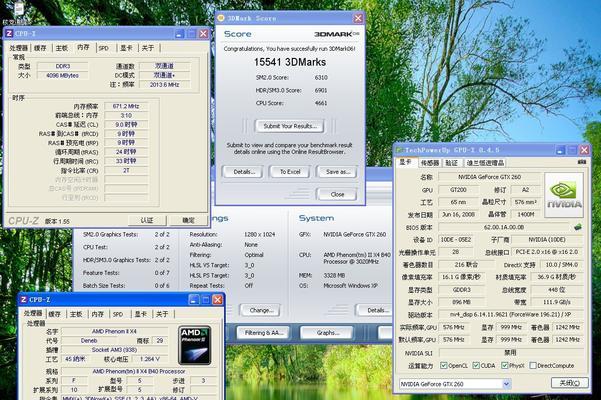The height and width of the screenshot is (400, 601).
Task: Toggle the CUDA checkbox in GPU-Z
Action: pyautogui.click(x=476, y=366)
